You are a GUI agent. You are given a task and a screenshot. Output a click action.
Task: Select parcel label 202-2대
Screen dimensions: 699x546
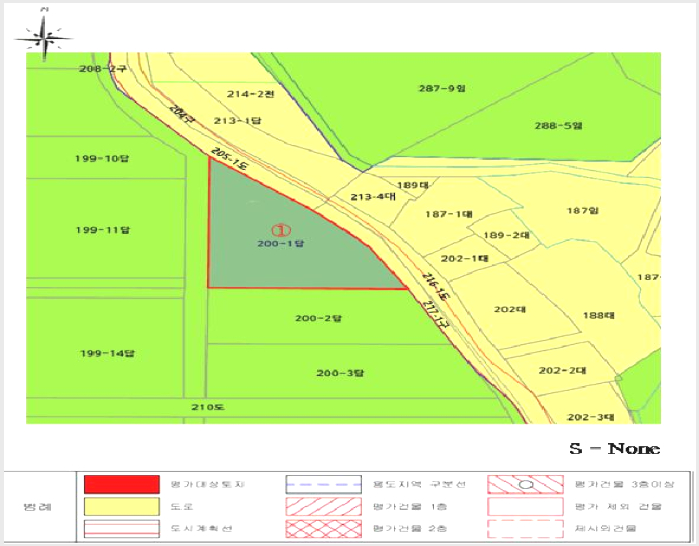(563, 370)
